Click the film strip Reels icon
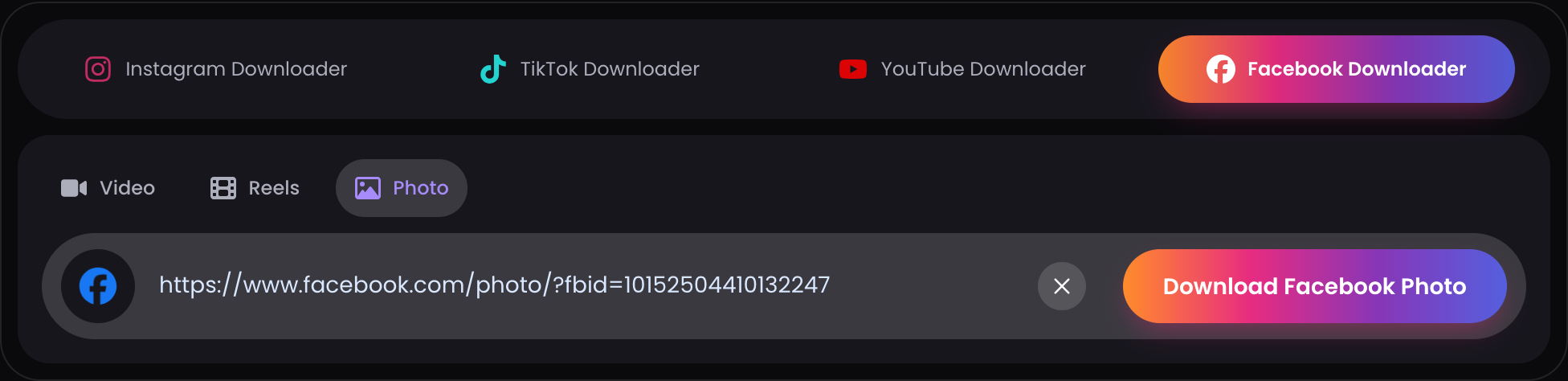 tap(223, 188)
